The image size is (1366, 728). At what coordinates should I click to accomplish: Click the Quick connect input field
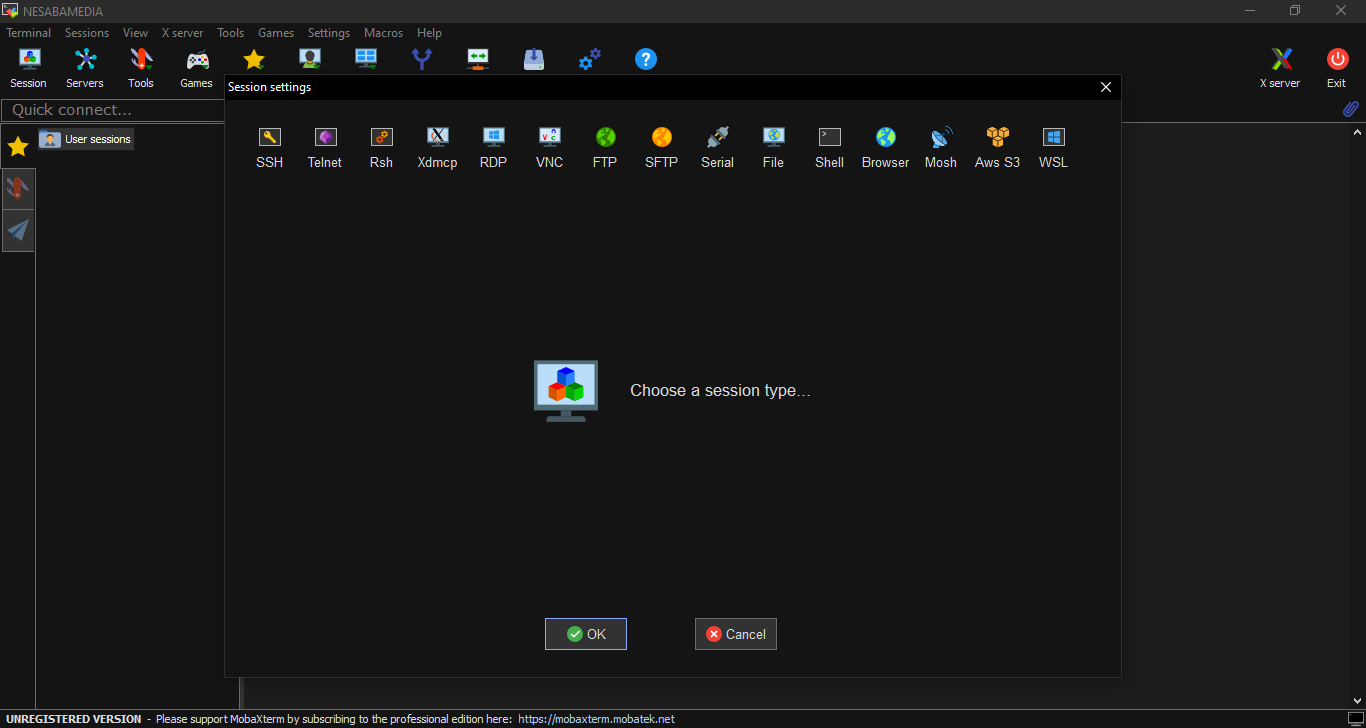[112, 110]
